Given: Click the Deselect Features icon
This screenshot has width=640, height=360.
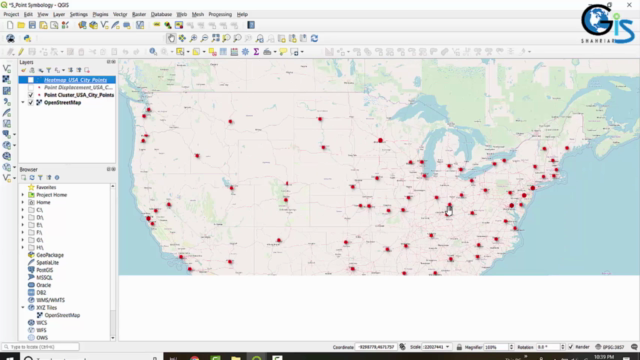Looking at the screenshot, I should pos(212,52).
